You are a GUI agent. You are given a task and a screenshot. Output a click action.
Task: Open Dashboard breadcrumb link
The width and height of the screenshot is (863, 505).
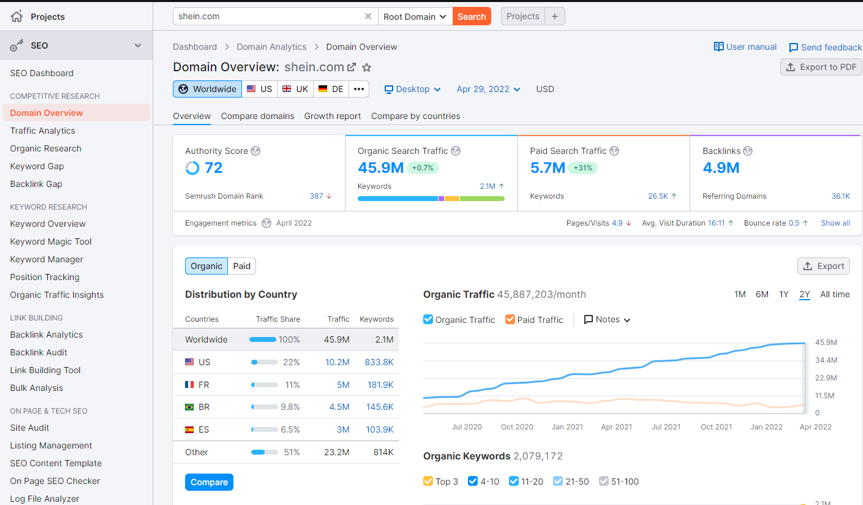click(195, 47)
